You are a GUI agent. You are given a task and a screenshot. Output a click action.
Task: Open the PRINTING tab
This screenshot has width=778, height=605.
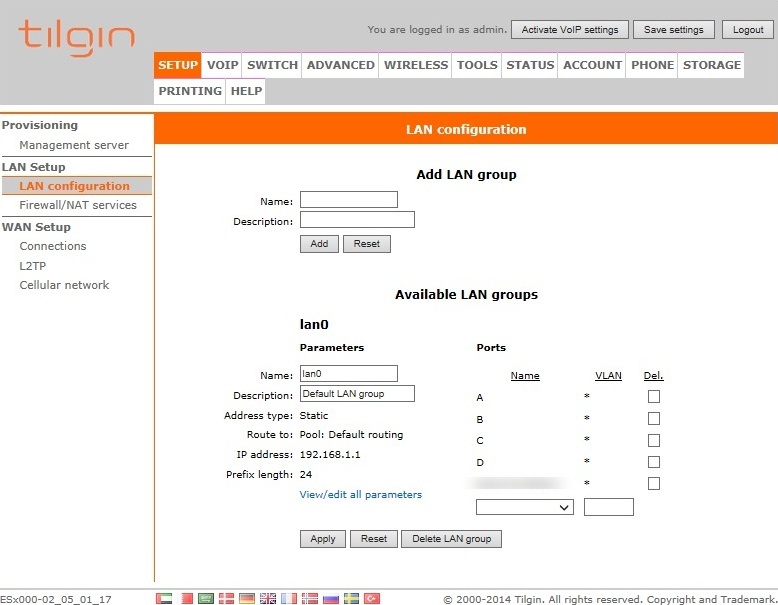pos(190,91)
